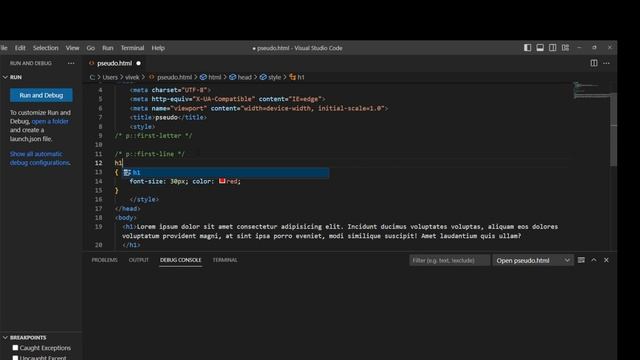Click the closing </head> tag
The width and height of the screenshot is (640, 360).
(127, 209)
